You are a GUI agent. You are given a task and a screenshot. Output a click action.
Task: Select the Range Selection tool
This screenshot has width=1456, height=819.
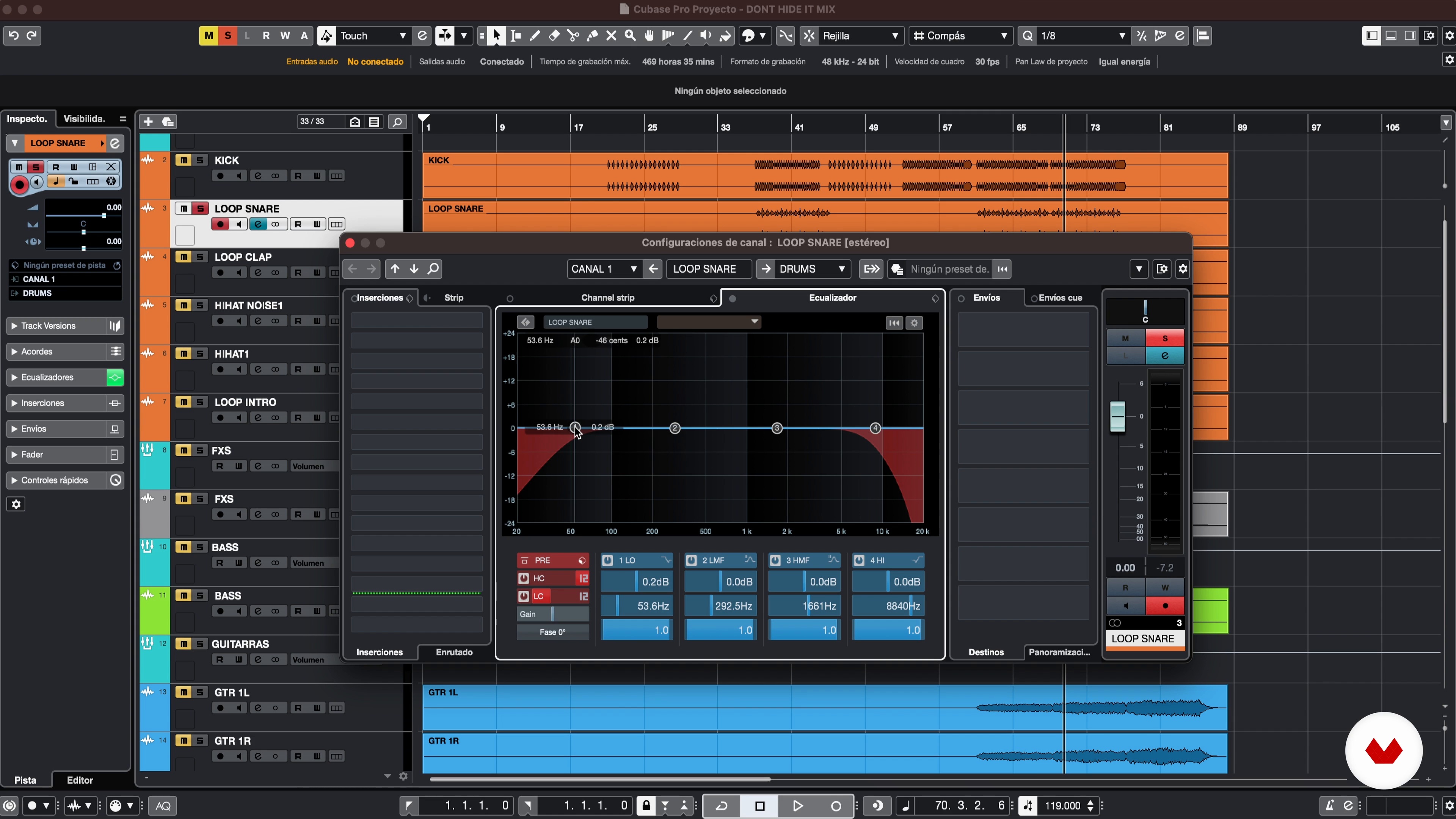[516, 36]
